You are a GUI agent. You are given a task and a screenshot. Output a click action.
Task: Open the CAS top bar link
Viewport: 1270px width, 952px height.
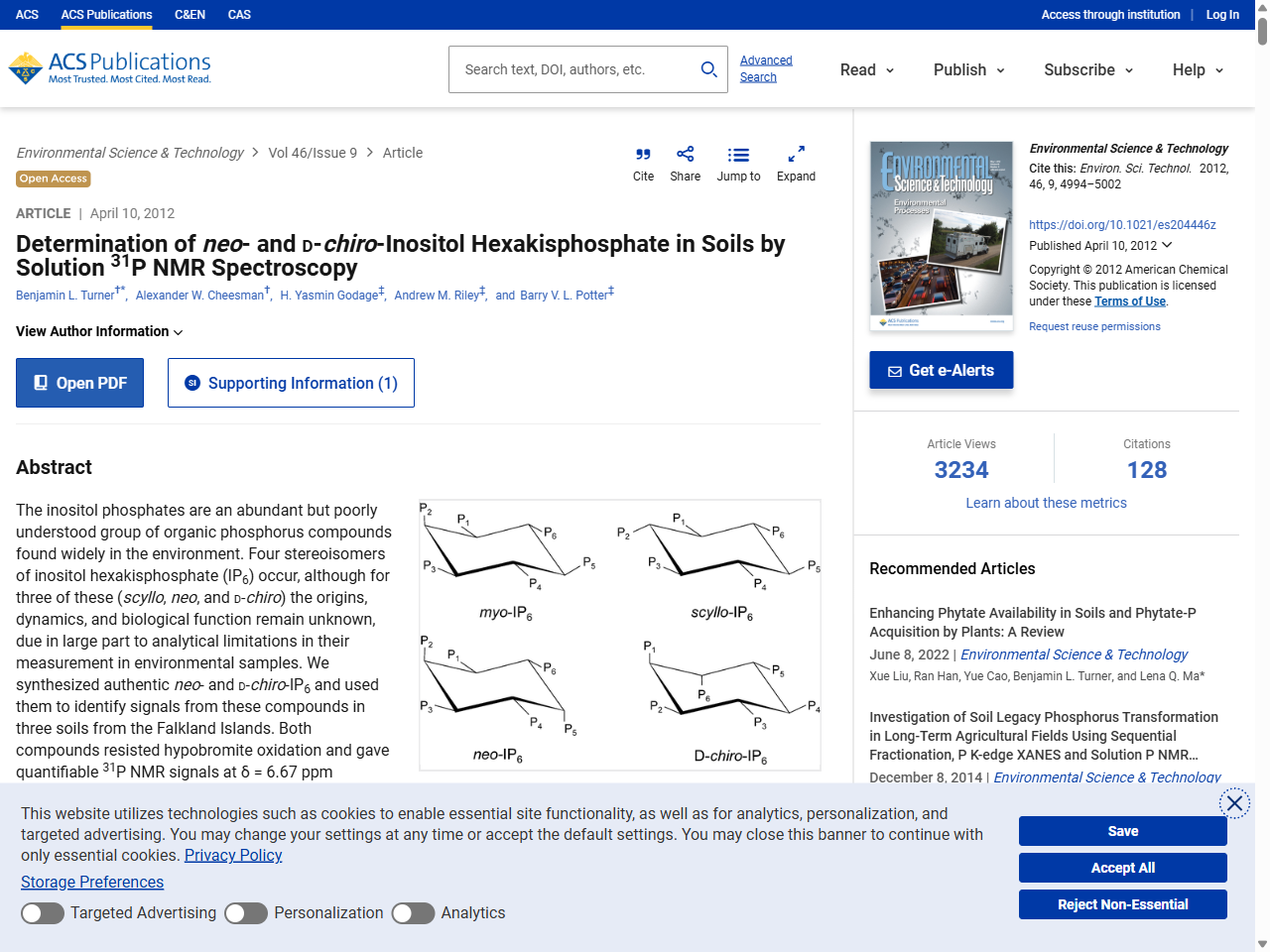(239, 15)
